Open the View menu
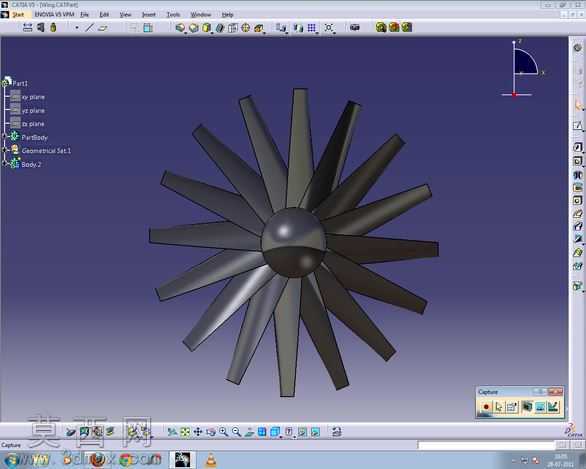586x469 pixels. [x=126, y=15]
